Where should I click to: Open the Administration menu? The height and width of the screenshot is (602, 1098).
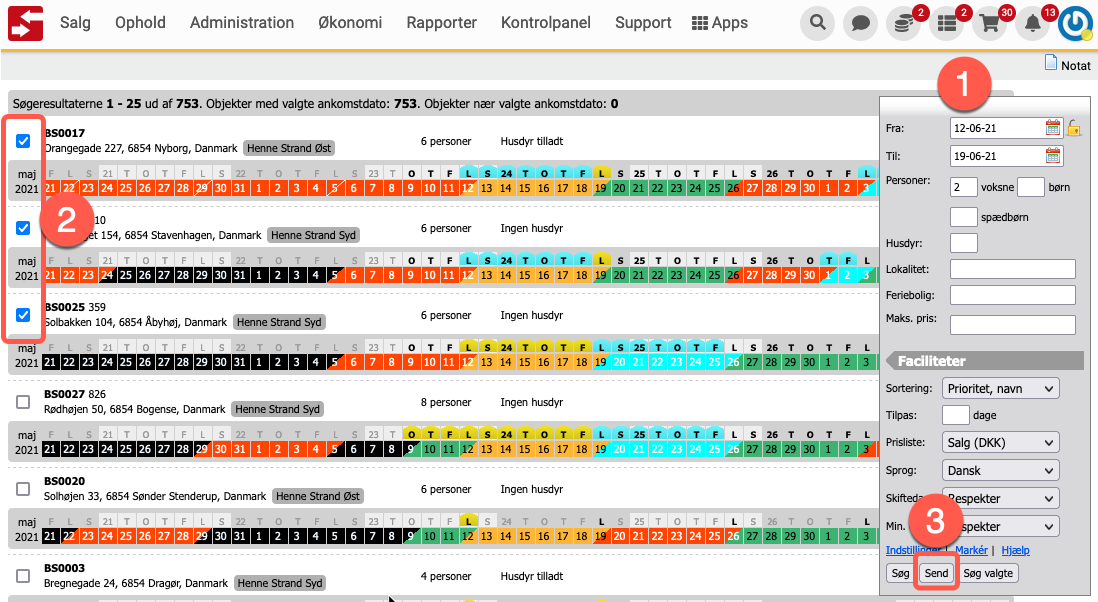pos(242,22)
